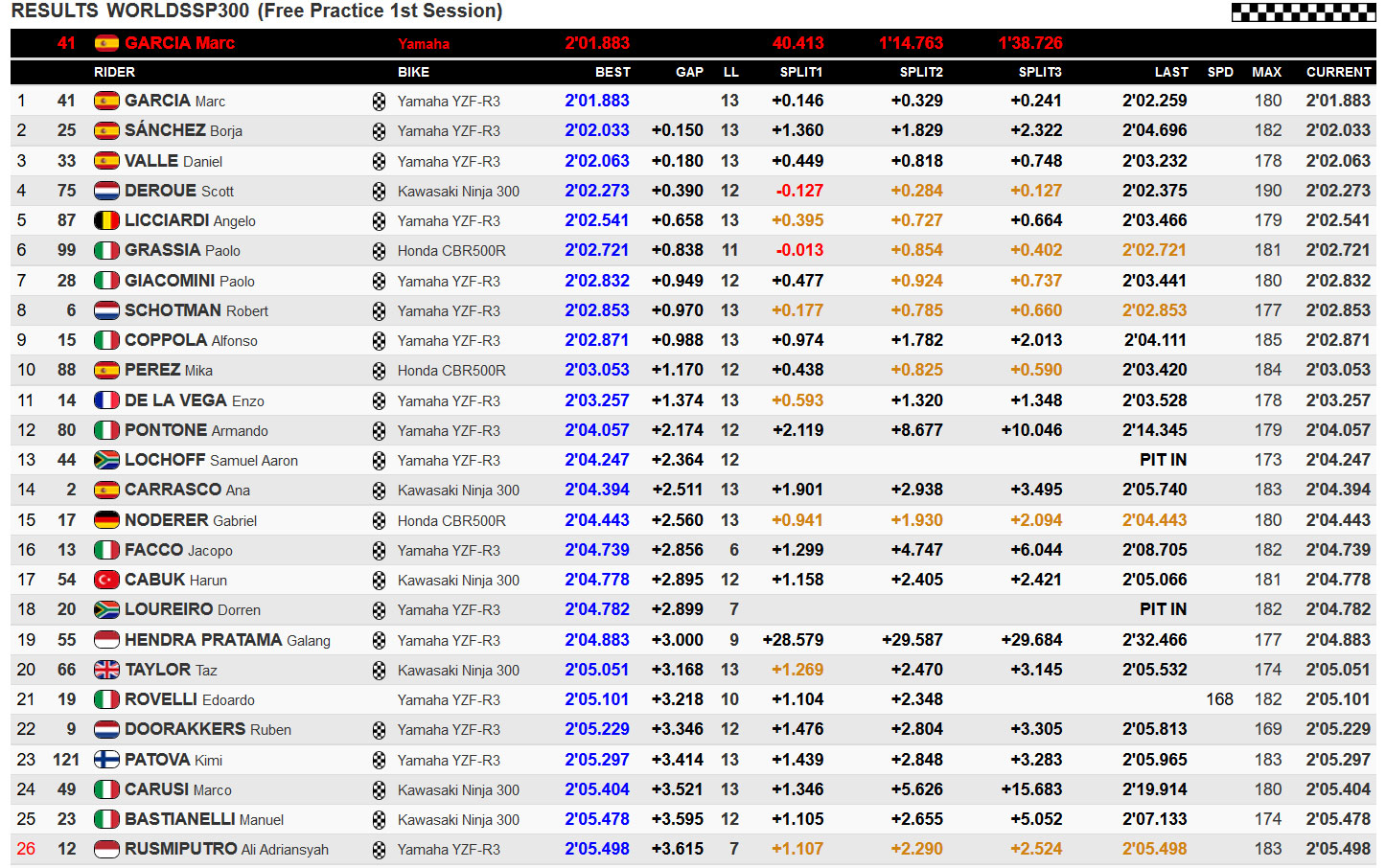
Task: Click the flag next to SÁNCHEZ Borja
Action: pos(106,130)
